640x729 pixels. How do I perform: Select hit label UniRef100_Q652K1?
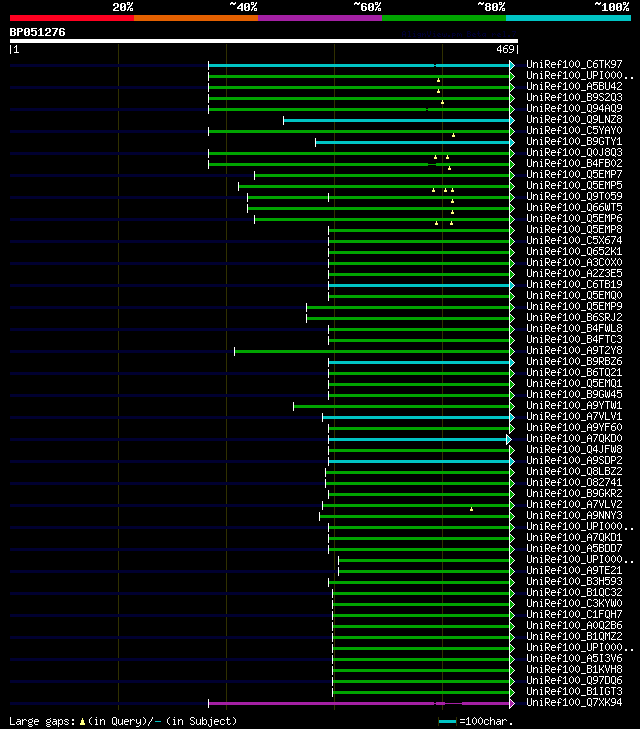[574, 251]
